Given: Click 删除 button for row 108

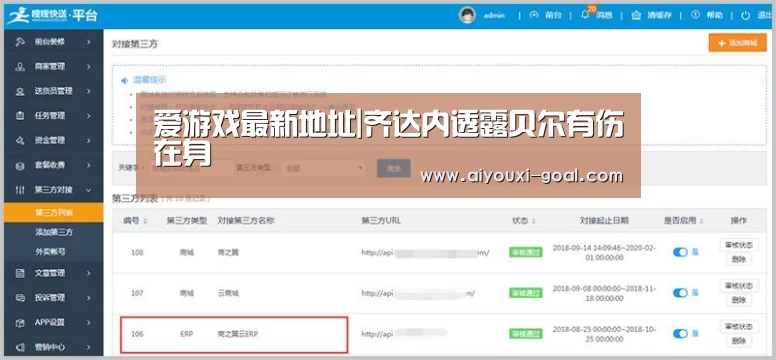Looking at the screenshot, I should point(738,259).
